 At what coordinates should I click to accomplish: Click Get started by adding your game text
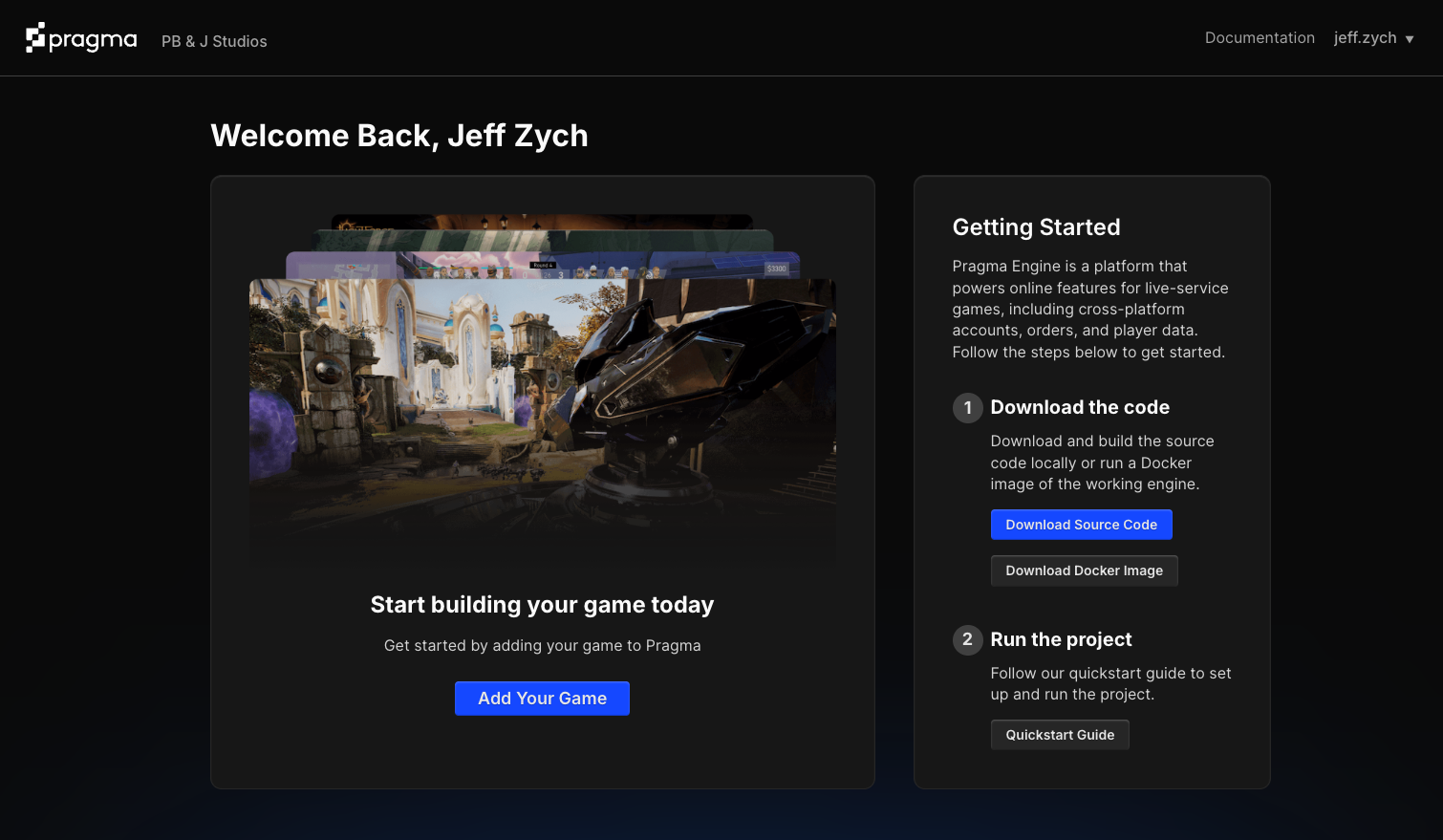pyautogui.click(x=542, y=646)
